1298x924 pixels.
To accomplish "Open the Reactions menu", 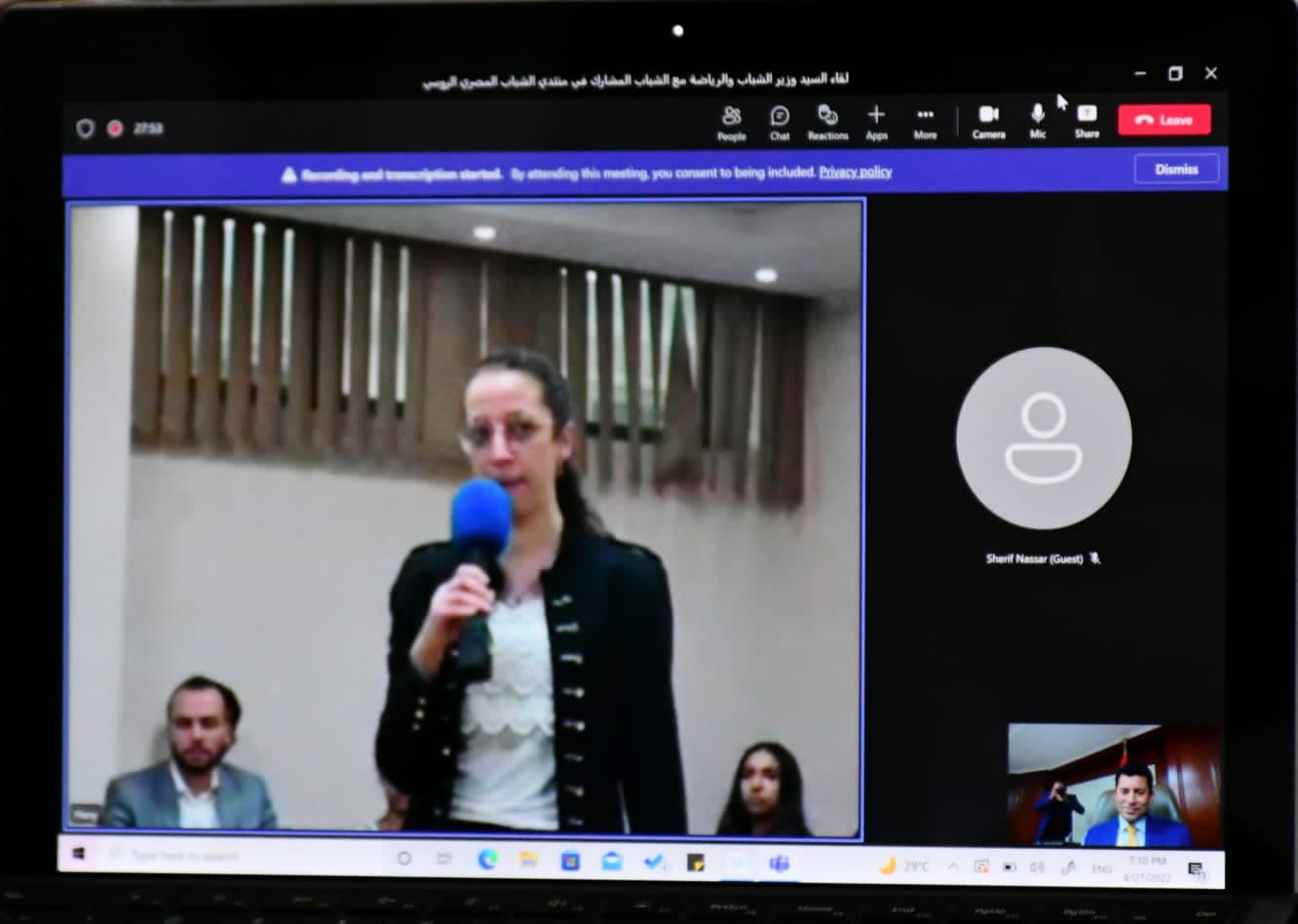I will click(827, 122).
